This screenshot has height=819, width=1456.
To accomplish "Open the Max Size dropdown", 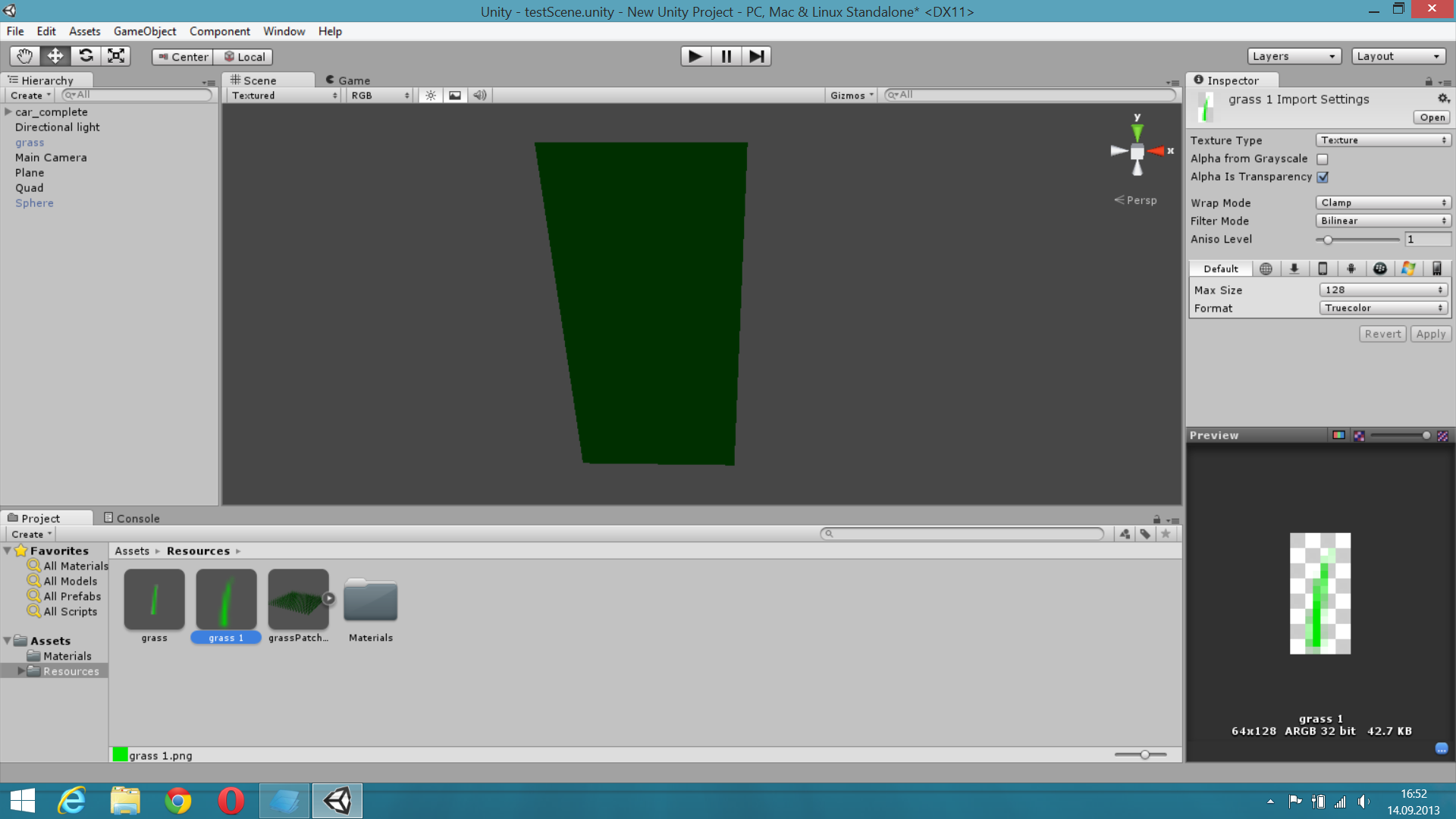I will coord(1383,290).
